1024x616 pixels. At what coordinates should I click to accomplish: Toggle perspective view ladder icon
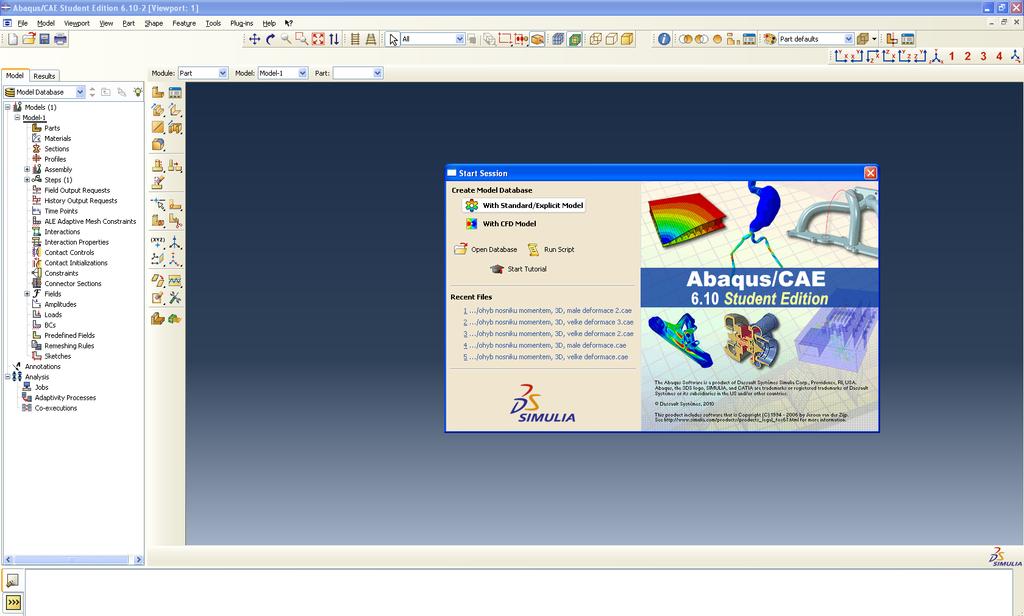click(371, 39)
